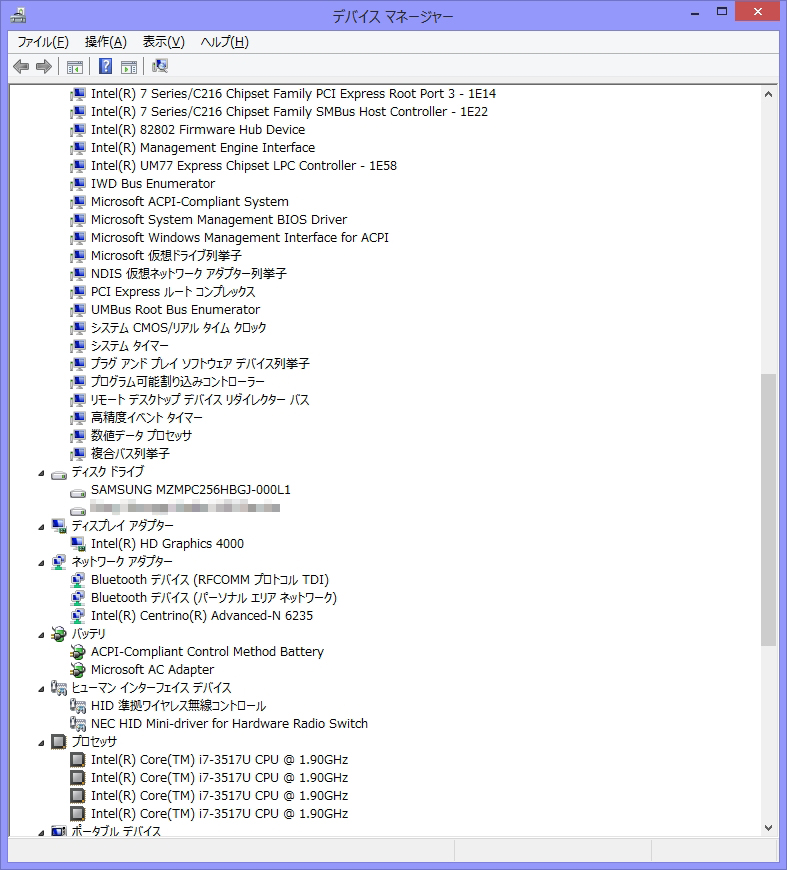Image resolution: width=787 pixels, height=870 pixels.
Task: Click the プロセッサ category icon
Action: point(58,742)
